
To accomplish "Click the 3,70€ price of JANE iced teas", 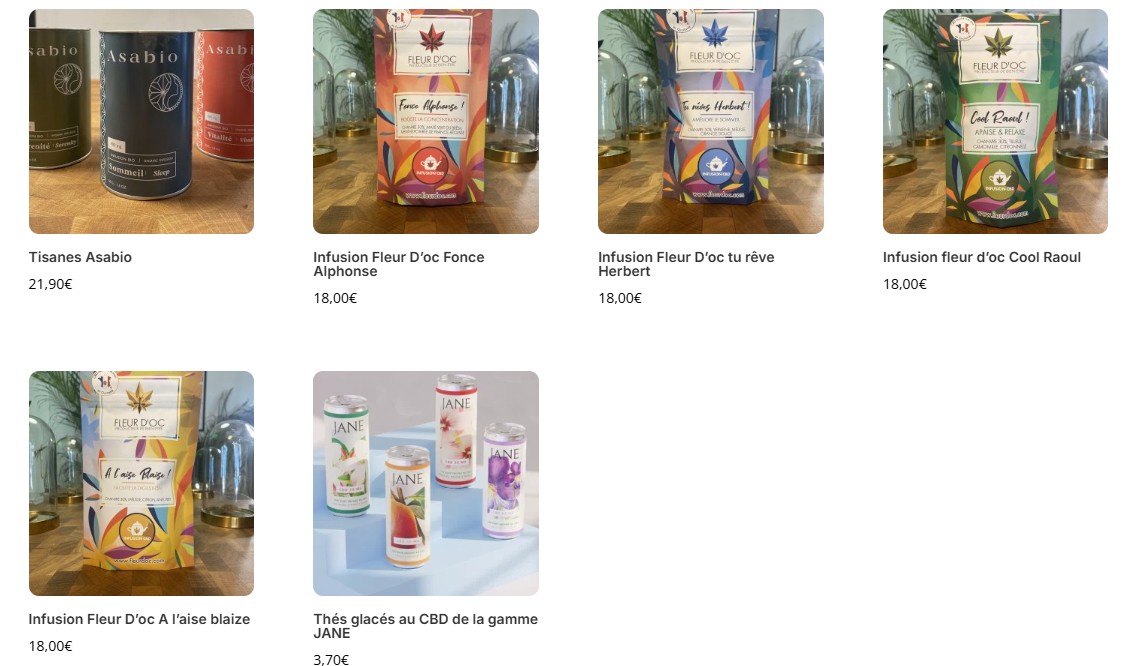I will click(x=331, y=660).
